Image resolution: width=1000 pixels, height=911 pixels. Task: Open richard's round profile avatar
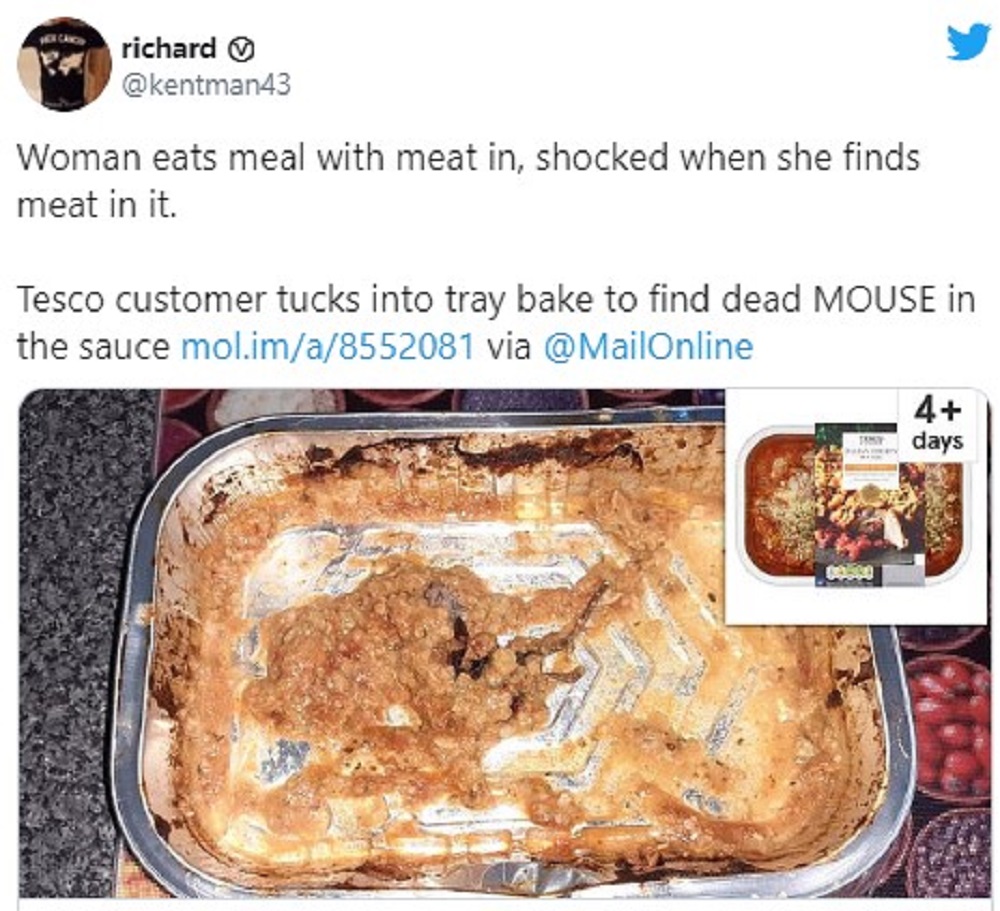pyautogui.click(x=64, y=63)
